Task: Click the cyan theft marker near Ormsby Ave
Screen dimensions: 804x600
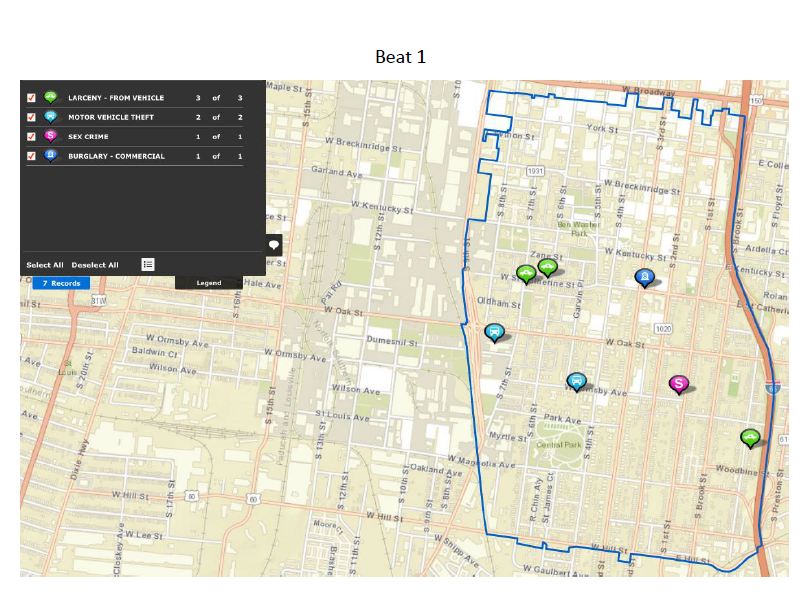Action: click(576, 381)
